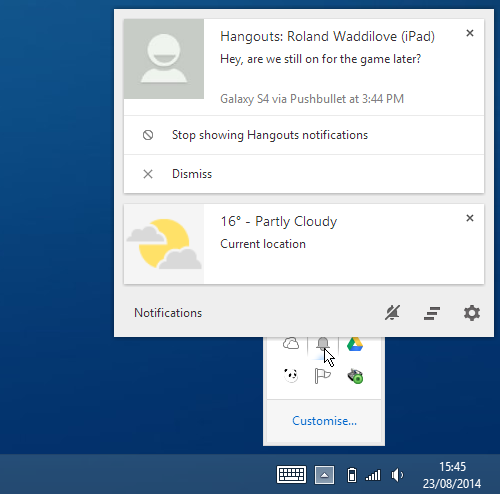The image size is (500, 494).
Task: Open Google Drive tray icon
Action: coord(355,344)
